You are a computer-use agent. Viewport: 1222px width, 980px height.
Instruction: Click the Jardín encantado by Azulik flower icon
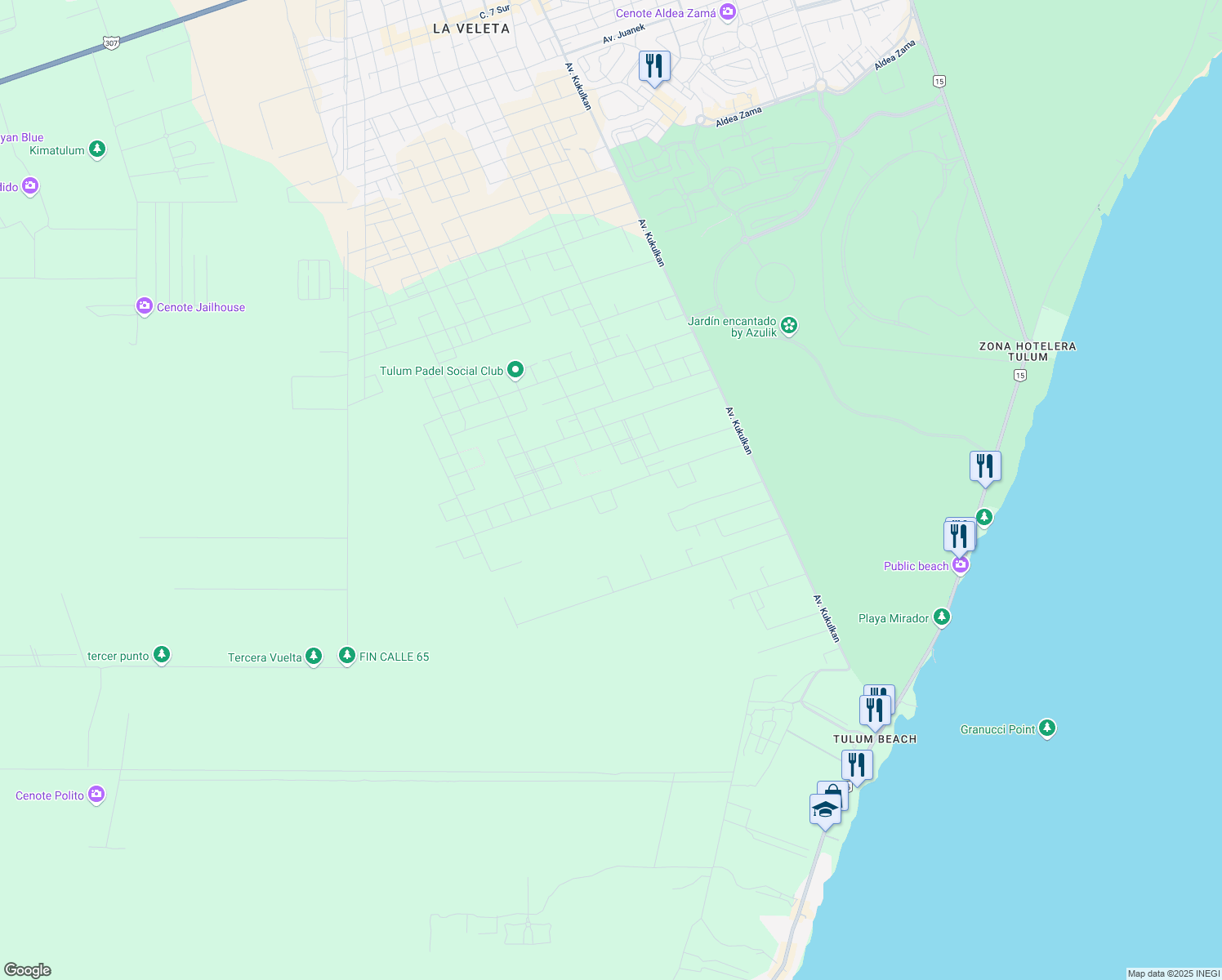click(x=789, y=327)
